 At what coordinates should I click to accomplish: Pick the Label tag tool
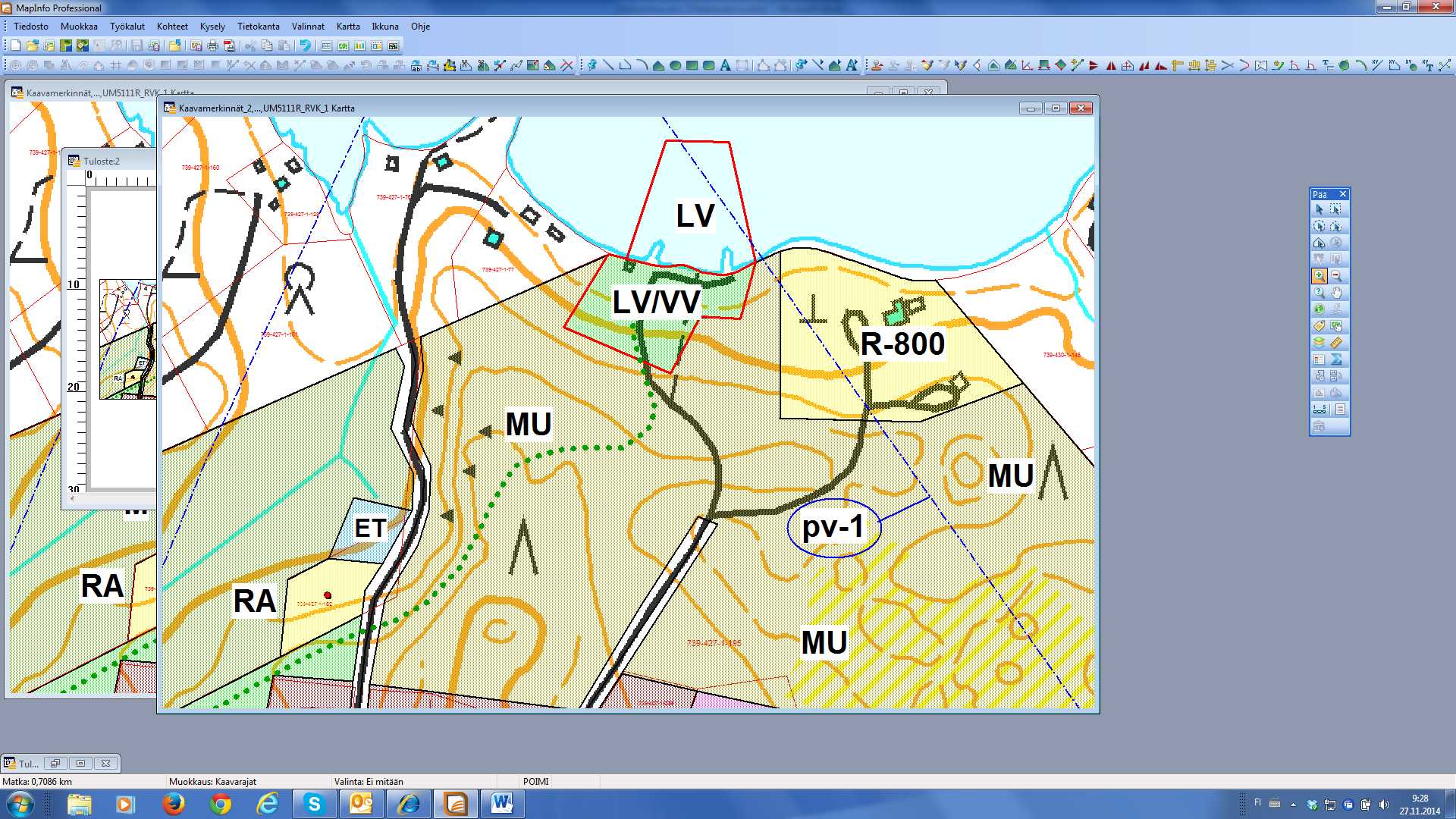click(1319, 326)
